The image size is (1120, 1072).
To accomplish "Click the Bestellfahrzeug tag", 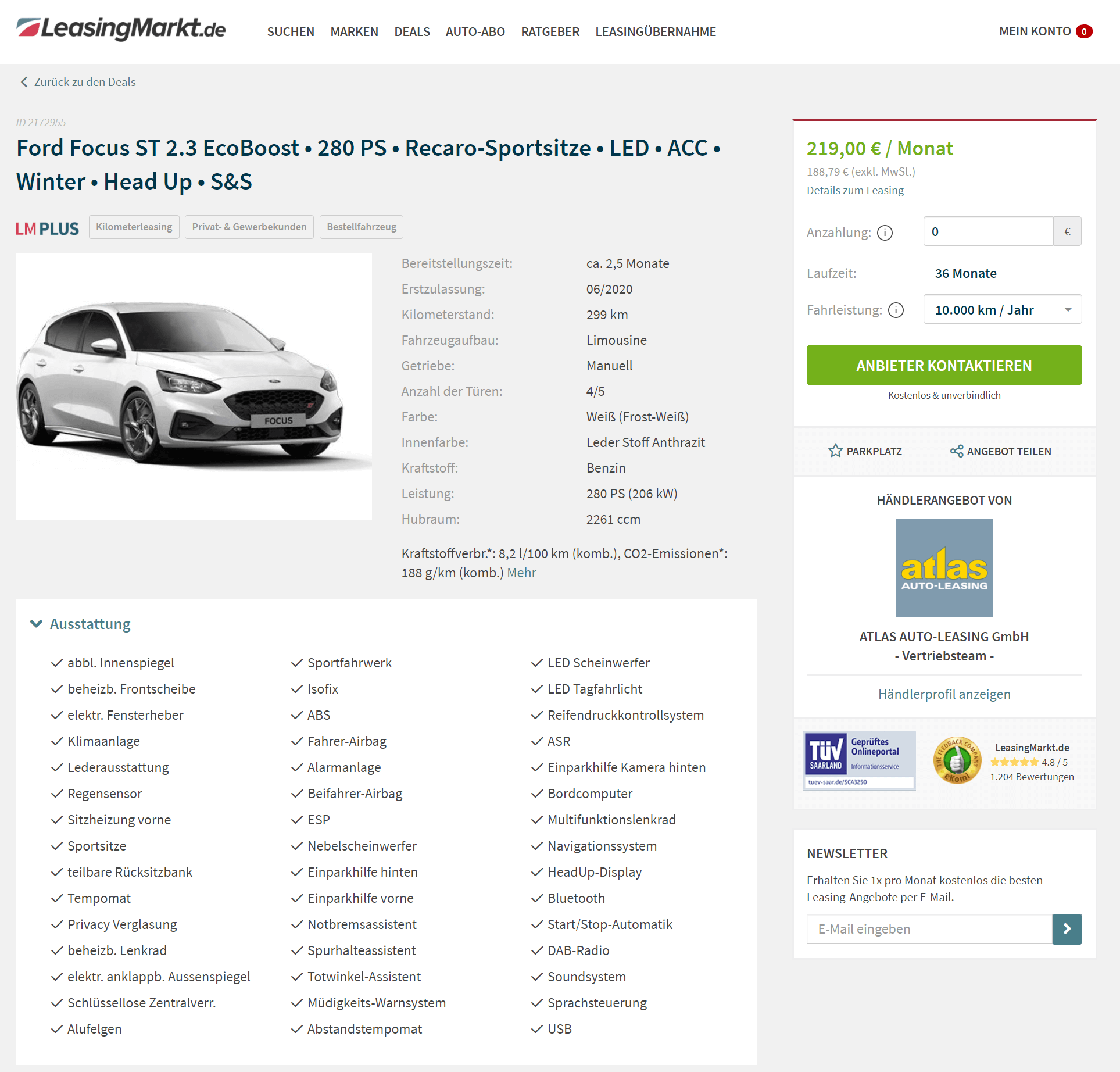I will point(361,227).
